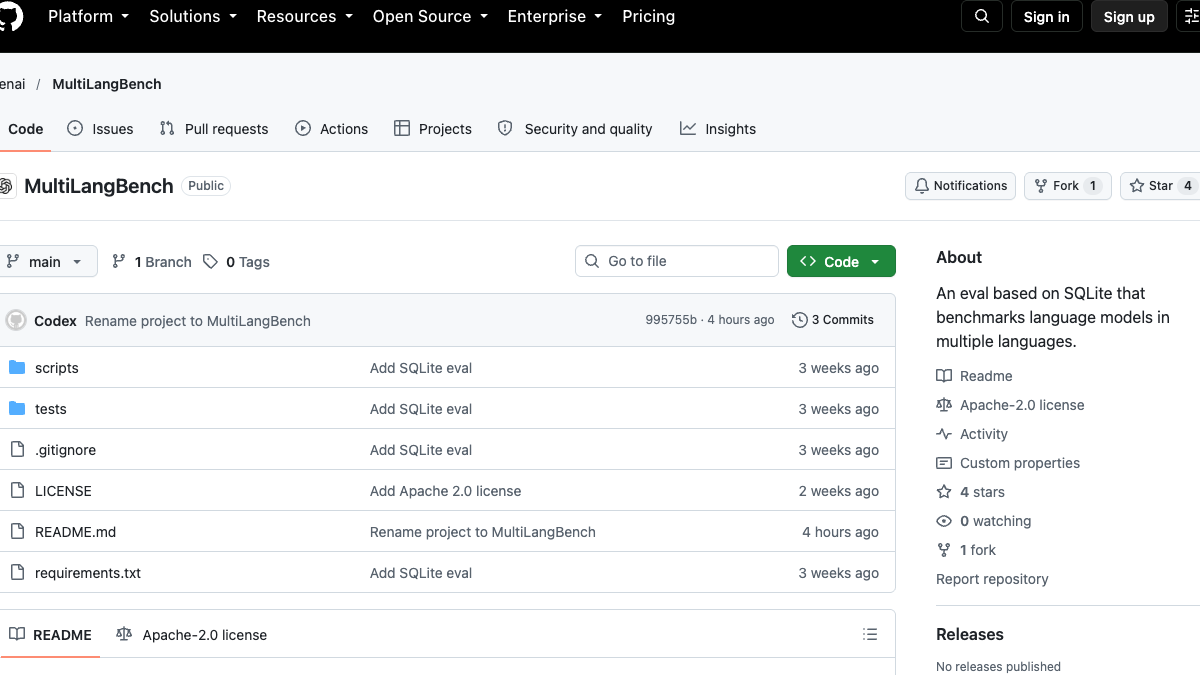Viewport: 1200px width, 675px height.
Task: Click the requirements.txt file icon
Action: [x=17, y=573]
